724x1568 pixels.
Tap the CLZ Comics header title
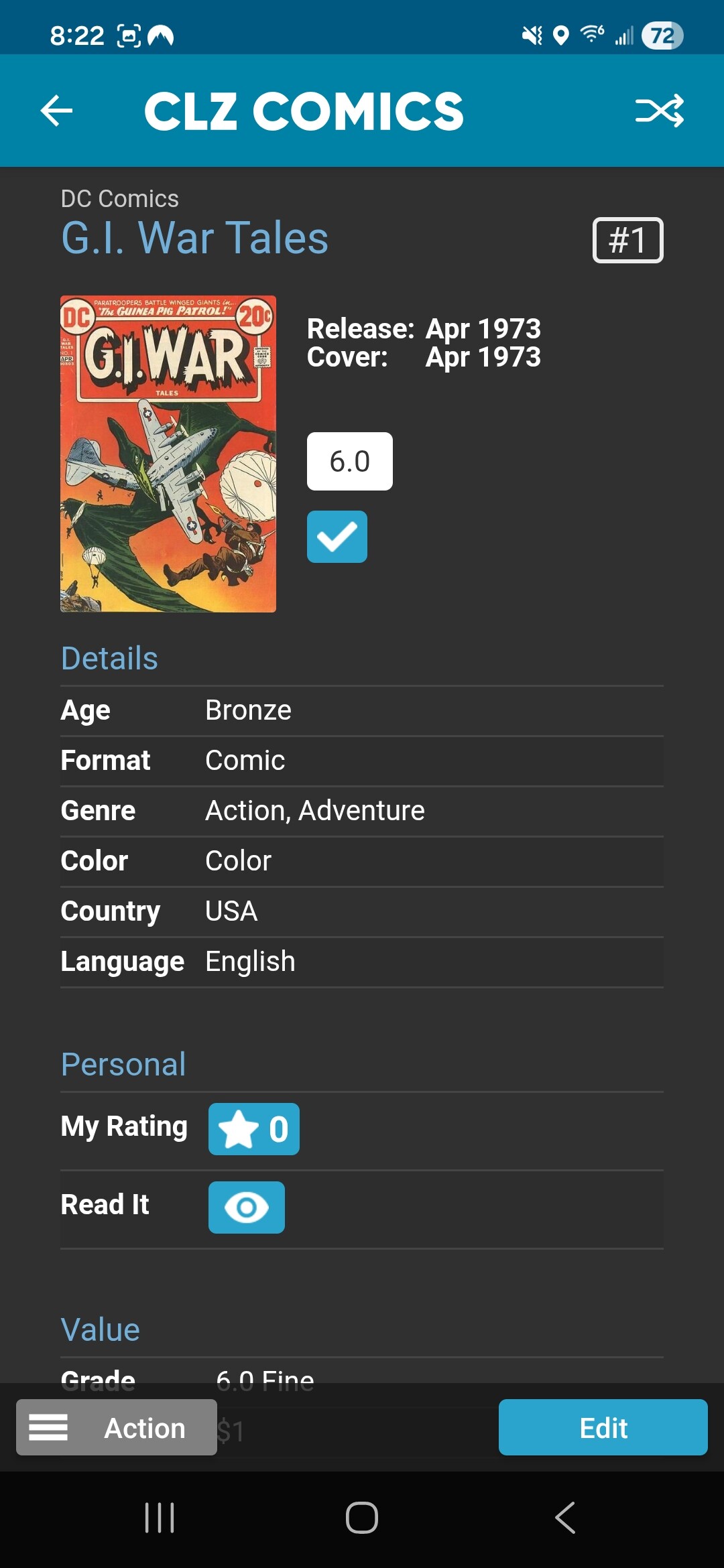304,111
